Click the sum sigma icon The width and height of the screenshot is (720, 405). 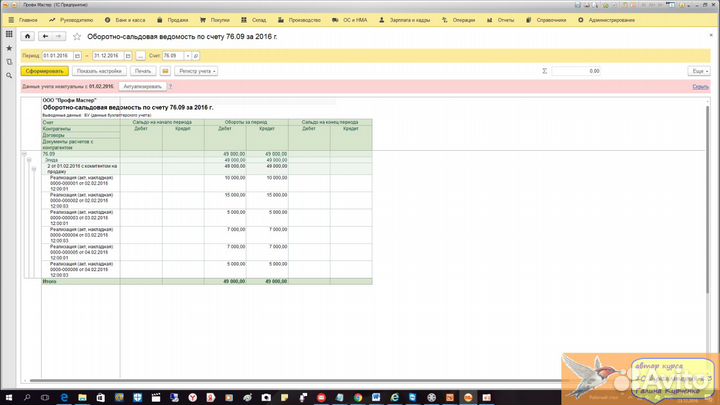[544, 71]
